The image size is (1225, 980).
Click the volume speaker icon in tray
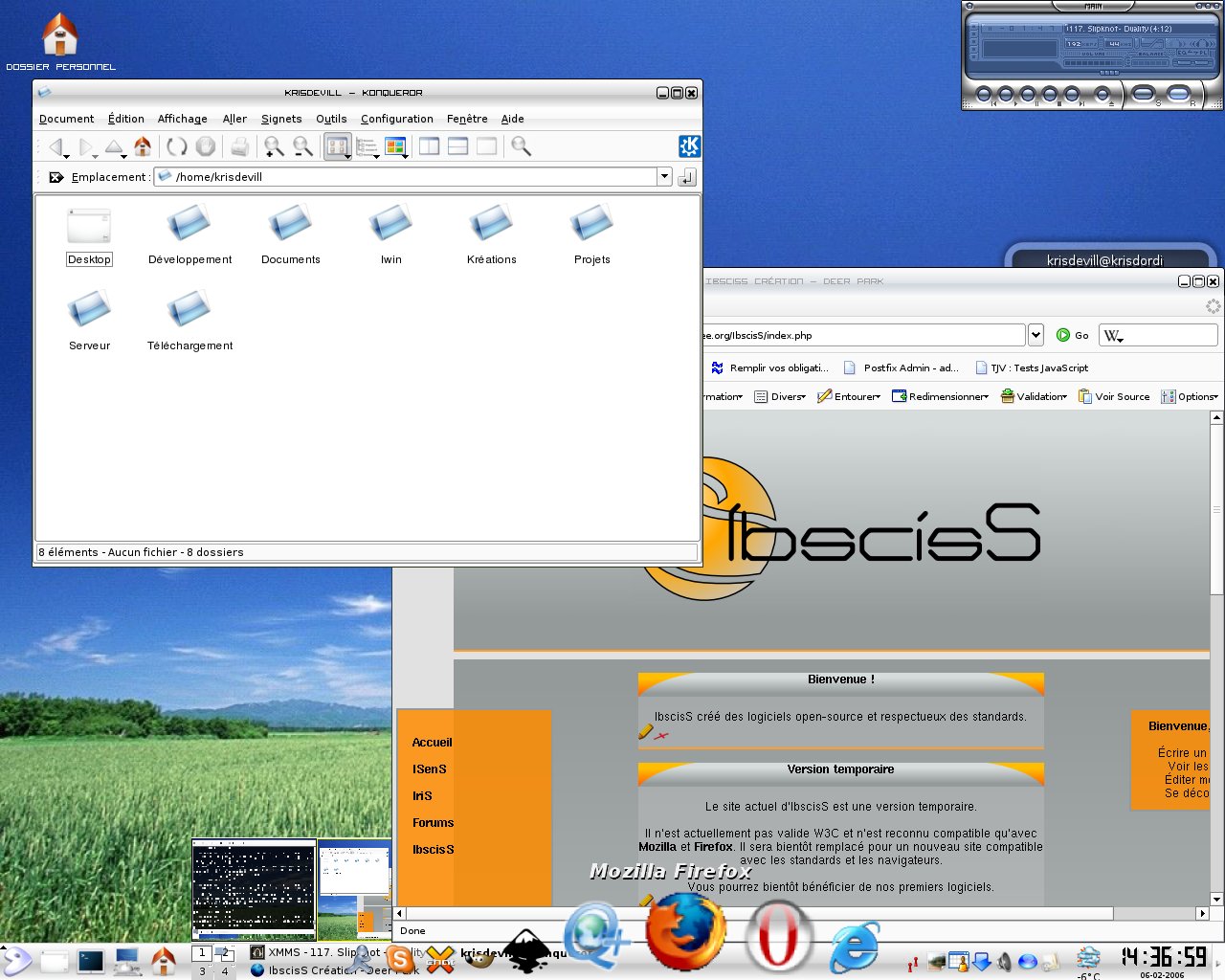tap(1005, 962)
